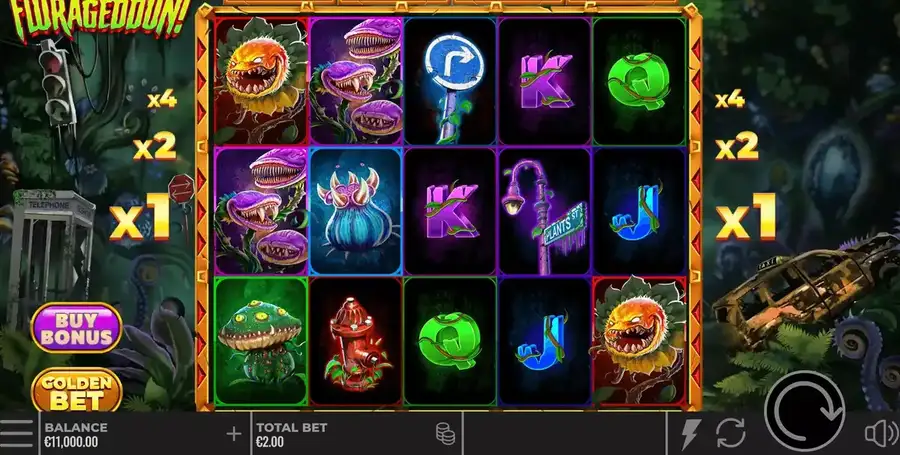Screen dimensions: 900x455
Task: Select the green three-eyed mushroom plant
Action: 261,342
